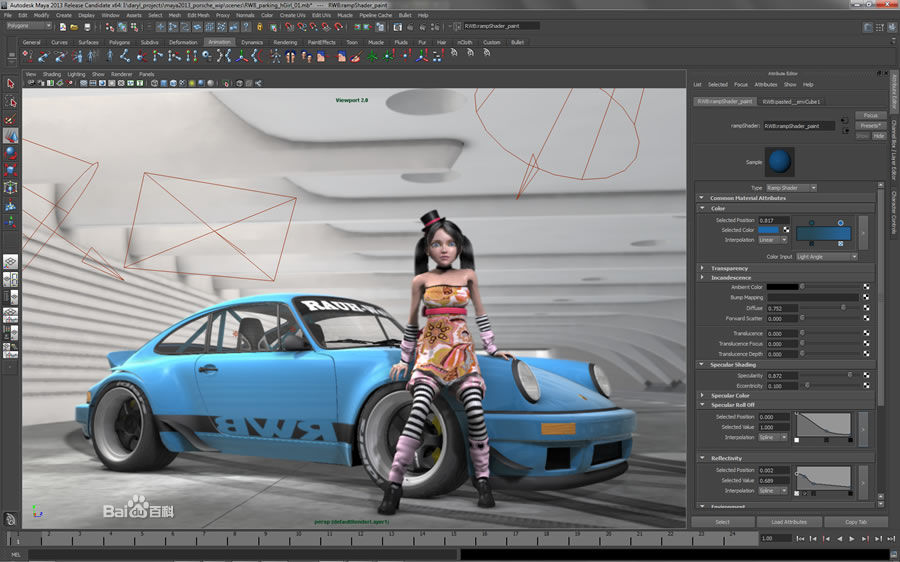
Task: Click the Eccentricity slider handle
Action: click(x=806, y=385)
